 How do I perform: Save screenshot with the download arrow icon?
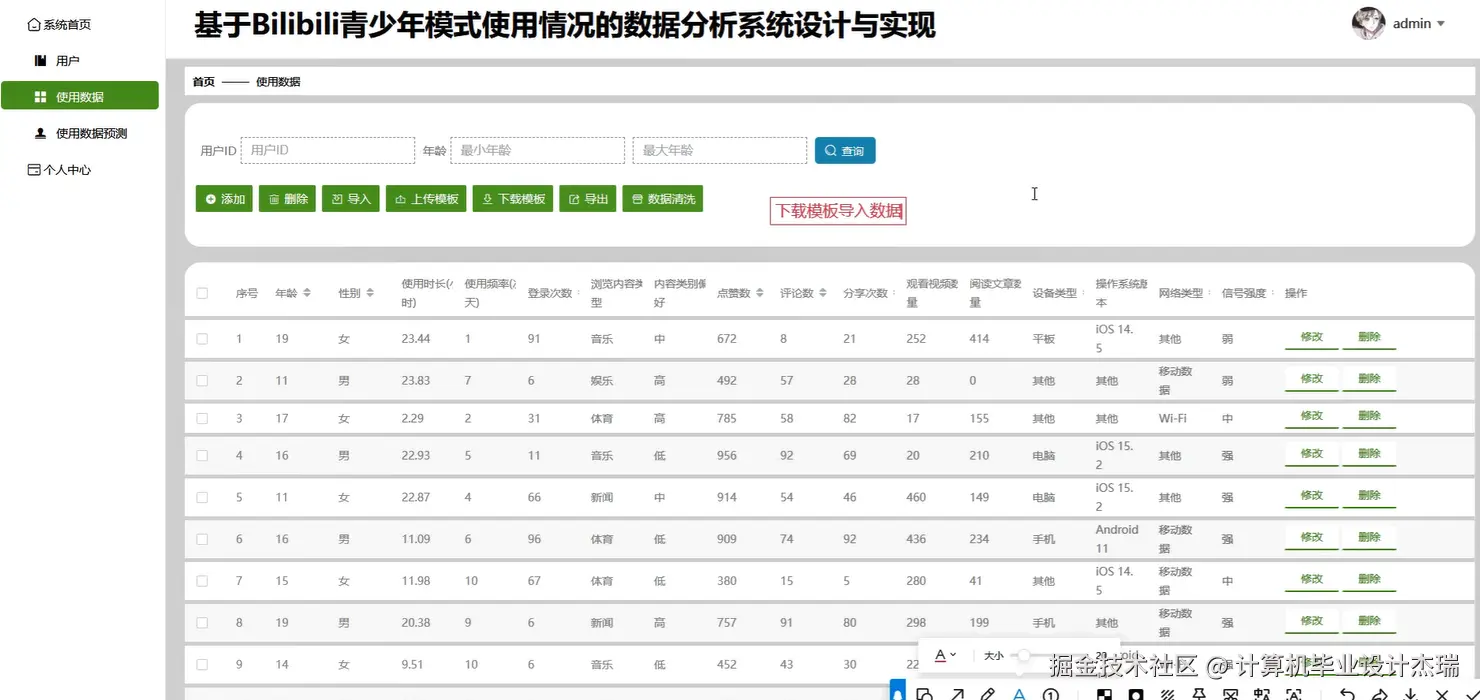(x=1411, y=694)
